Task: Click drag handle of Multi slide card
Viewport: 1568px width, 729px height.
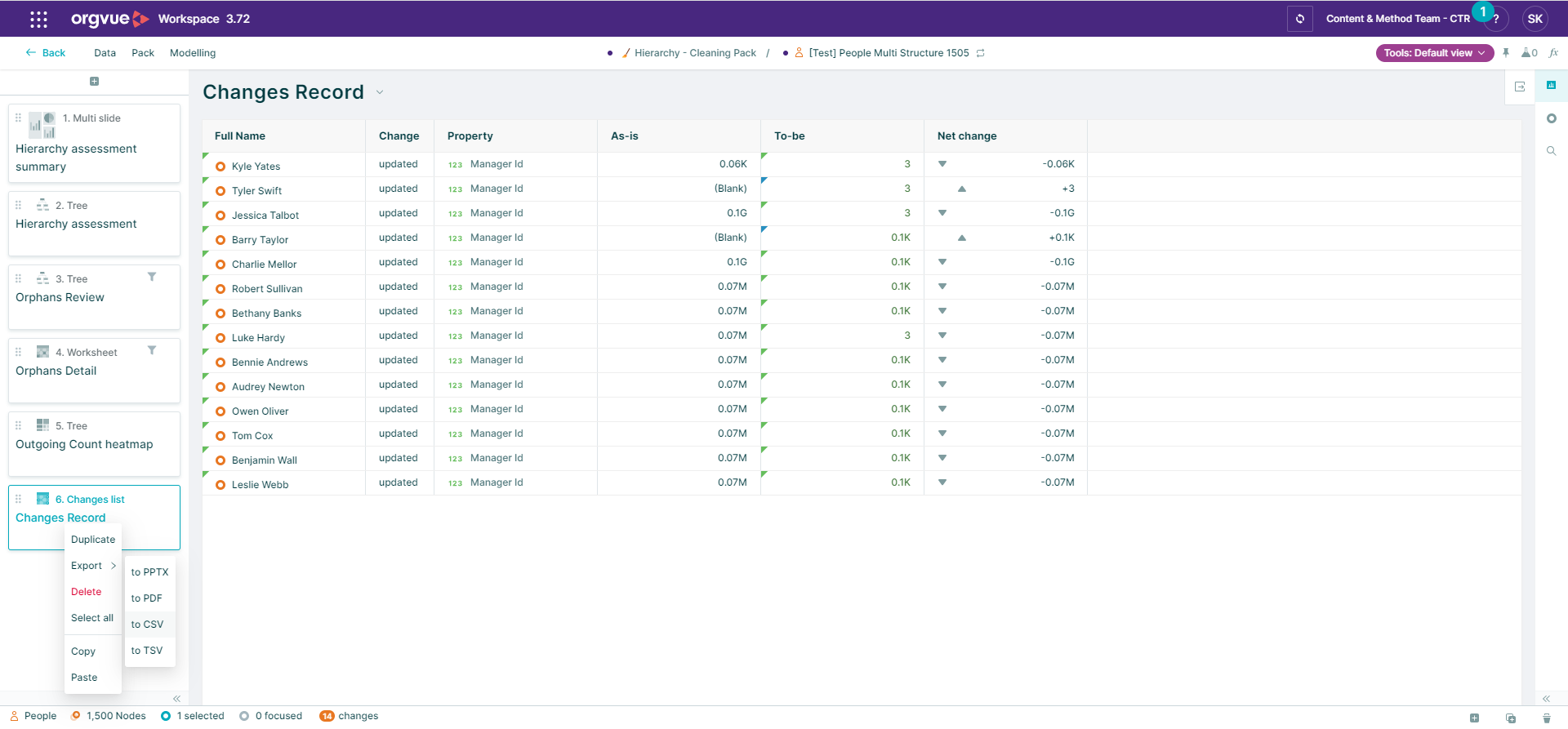Action: pyautogui.click(x=18, y=118)
